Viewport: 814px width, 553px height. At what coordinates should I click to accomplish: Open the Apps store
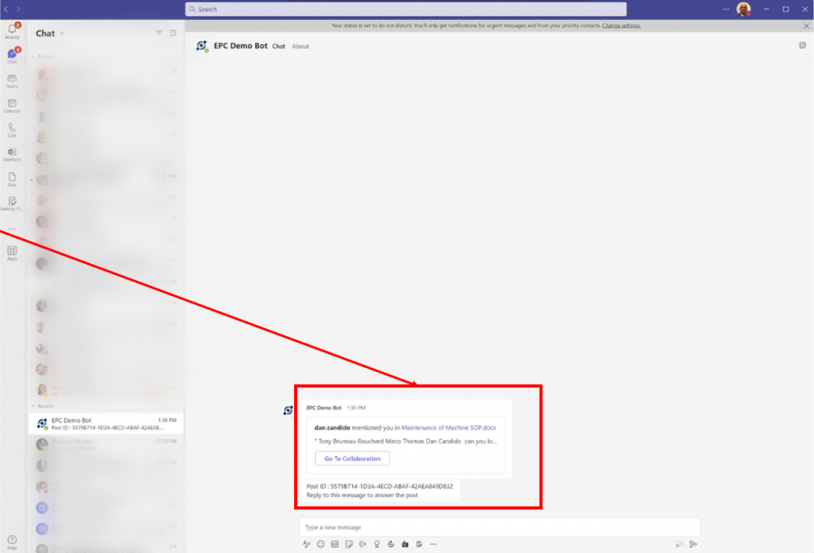click(x=12, y=253)
